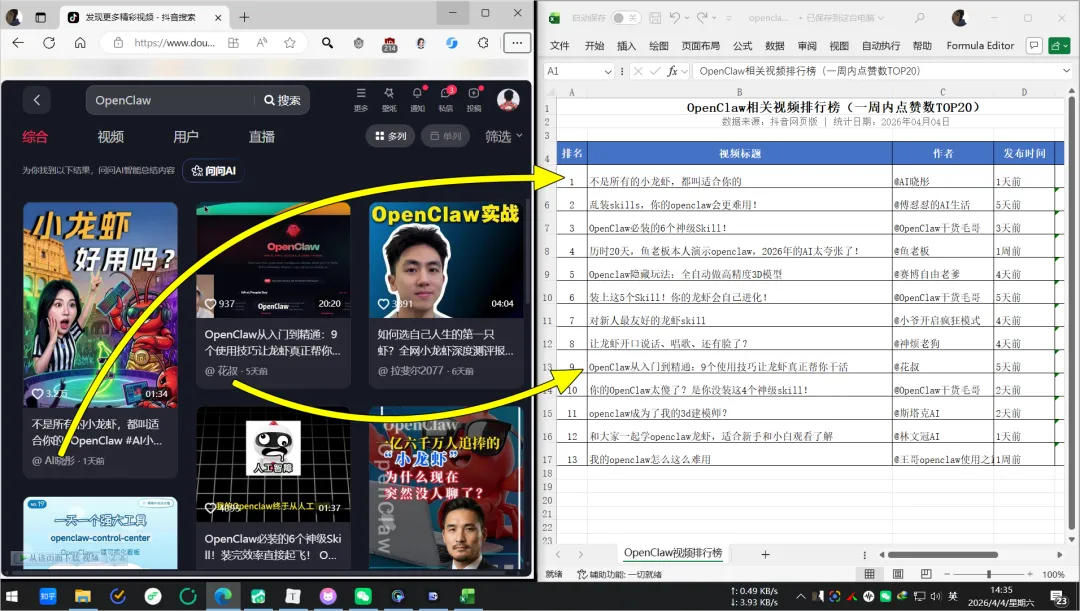
Task: Open Excel share button dropdown
Action: click(1059, 45)
